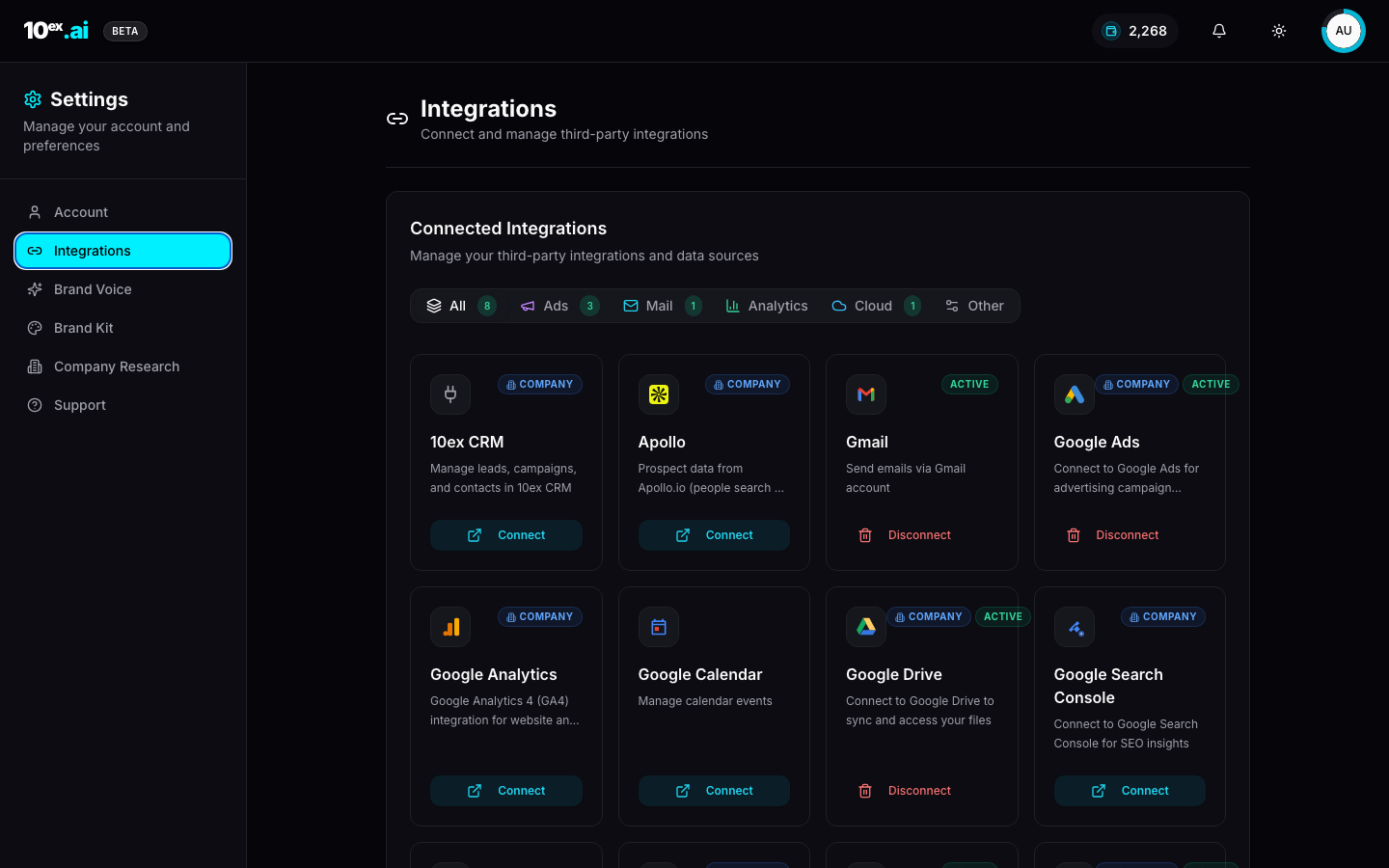Click the 10ex.ai logo
This screenshot has height=868, width=1389.
pyautogui.click(x=56, y=31)
